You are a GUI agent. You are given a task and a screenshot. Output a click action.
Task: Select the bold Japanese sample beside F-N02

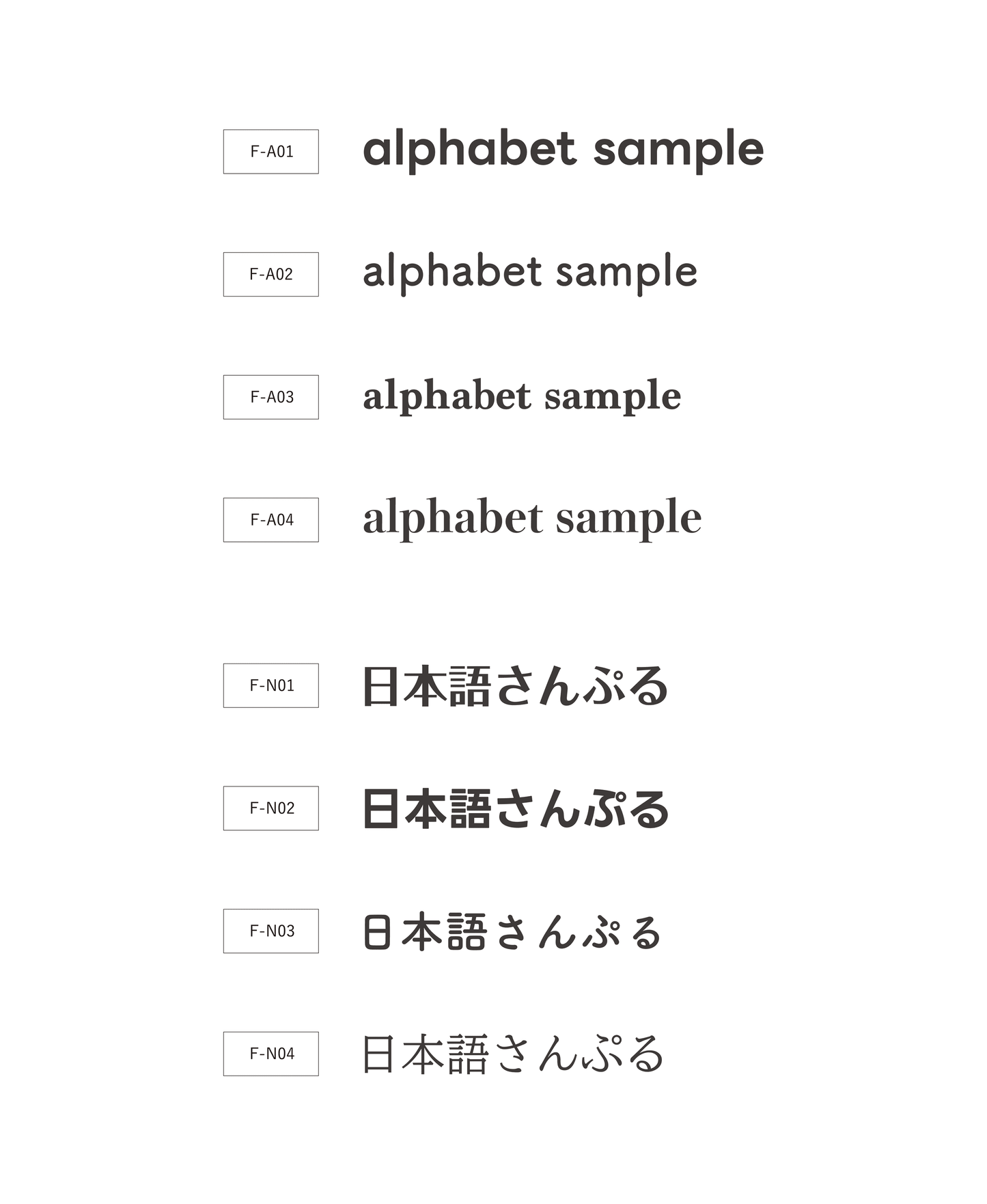pos(516,809)
